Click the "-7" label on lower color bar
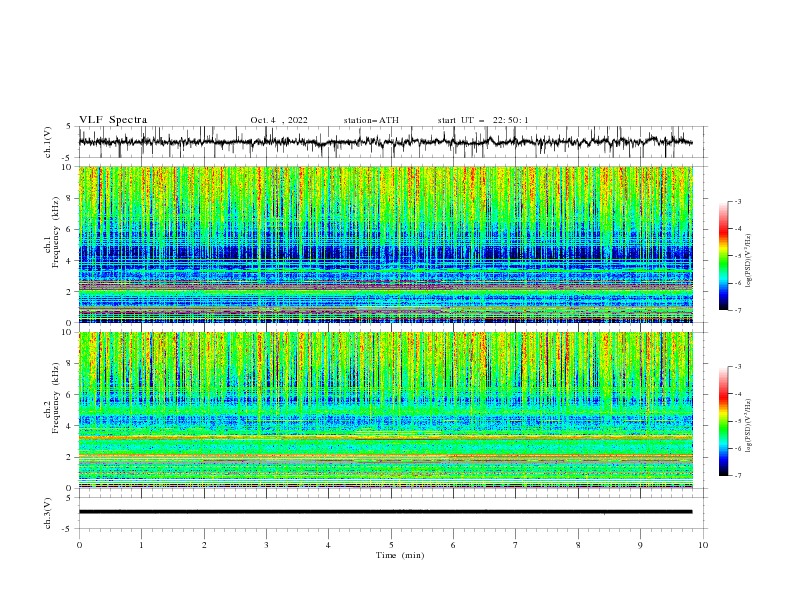The image size is (792, 612). coord(738,475)
